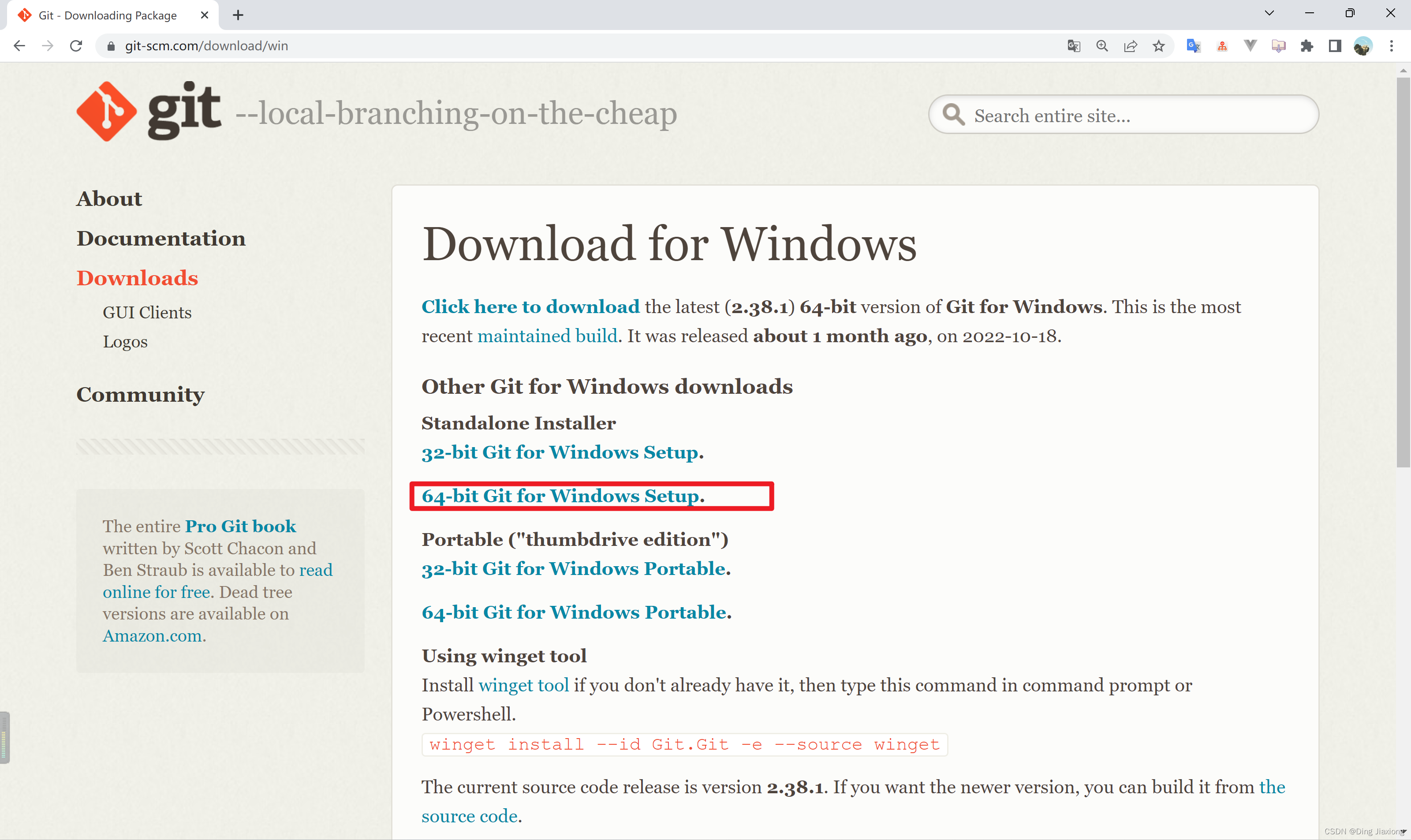Screen dimensions: 1411x840
Task: Close the Git Downloading Package tab
Action: tap(204, 15)
